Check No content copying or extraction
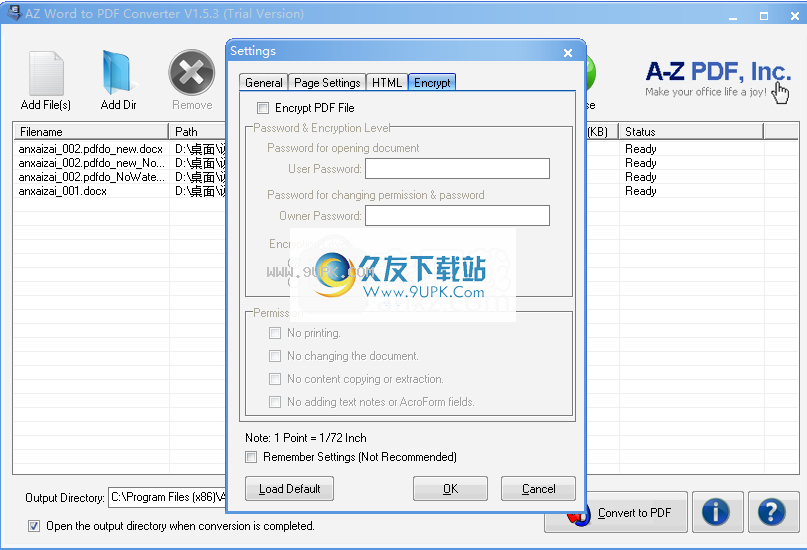 [275, 379]
